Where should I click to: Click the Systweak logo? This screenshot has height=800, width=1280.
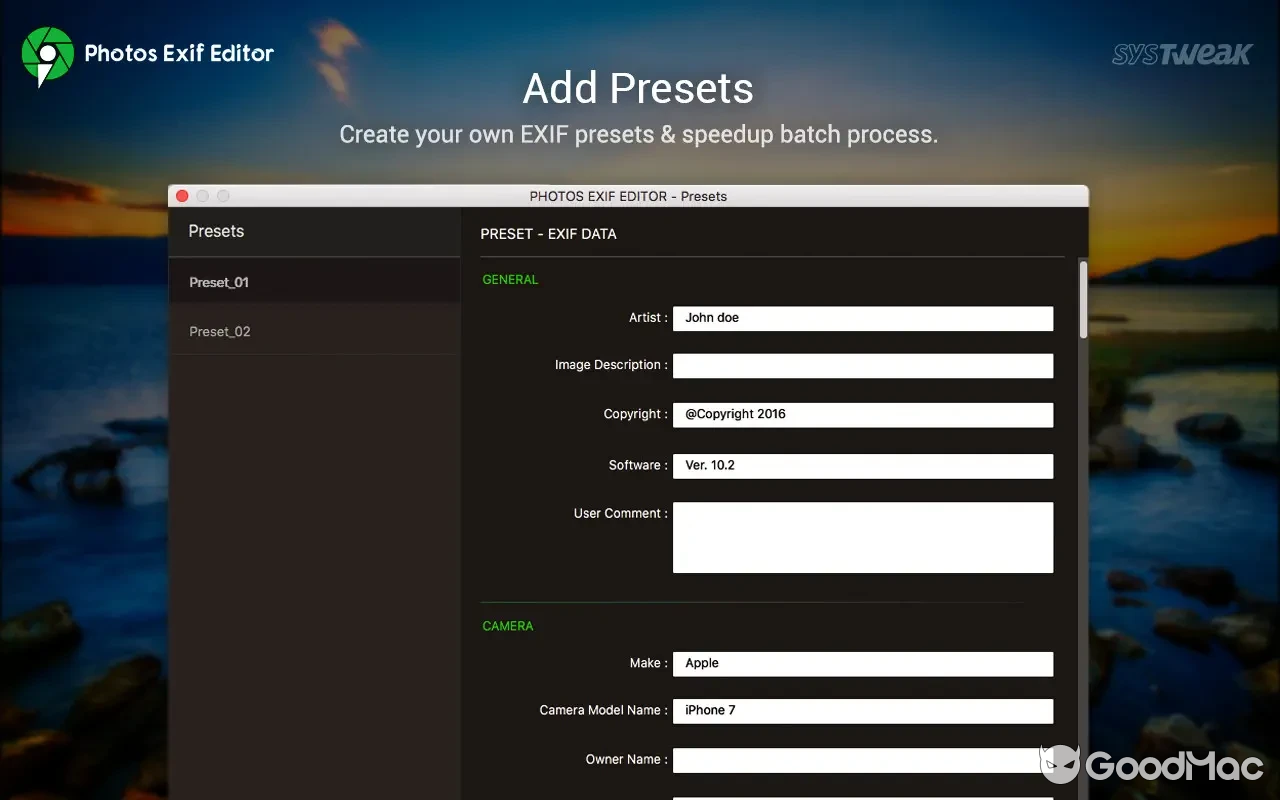[1181, 55]
